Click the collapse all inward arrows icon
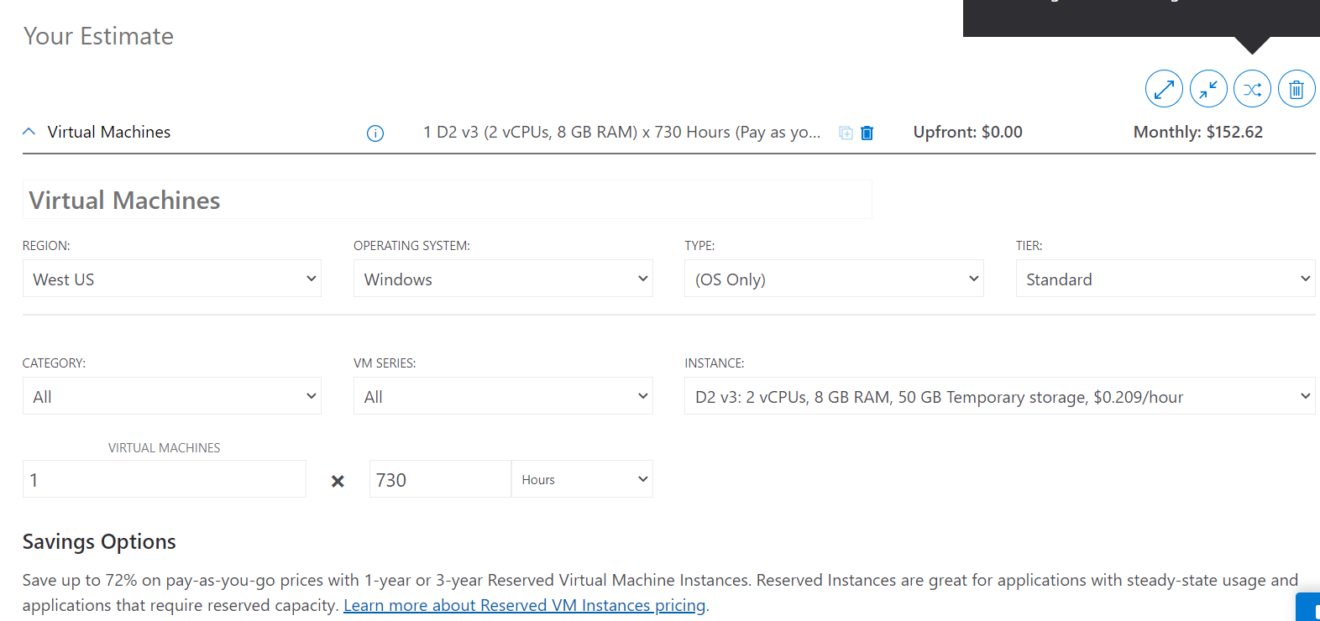Viewport: 1320px width, 621px height. click(1208, 88)
